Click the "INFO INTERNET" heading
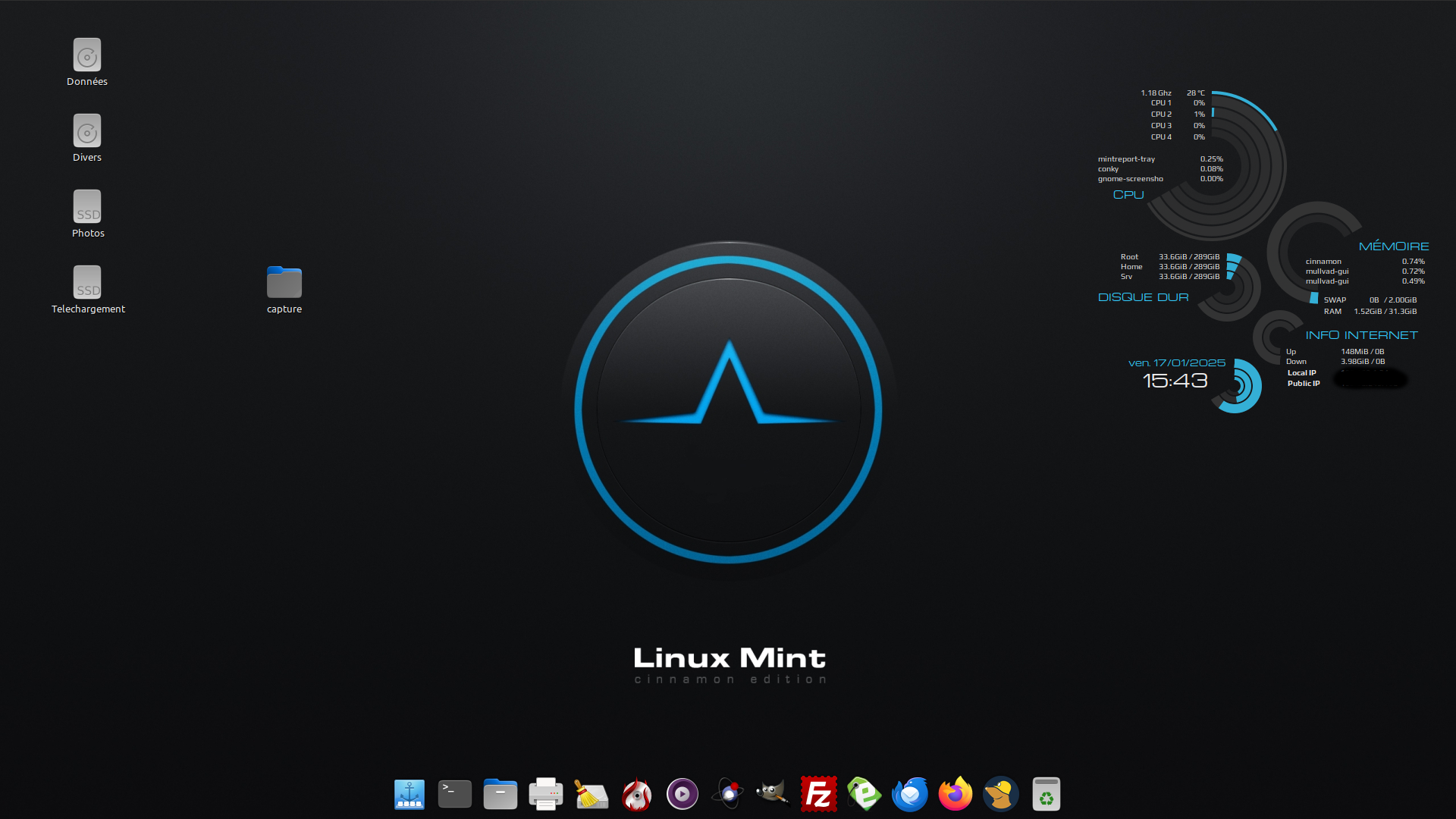 [x=1361, y=335]
